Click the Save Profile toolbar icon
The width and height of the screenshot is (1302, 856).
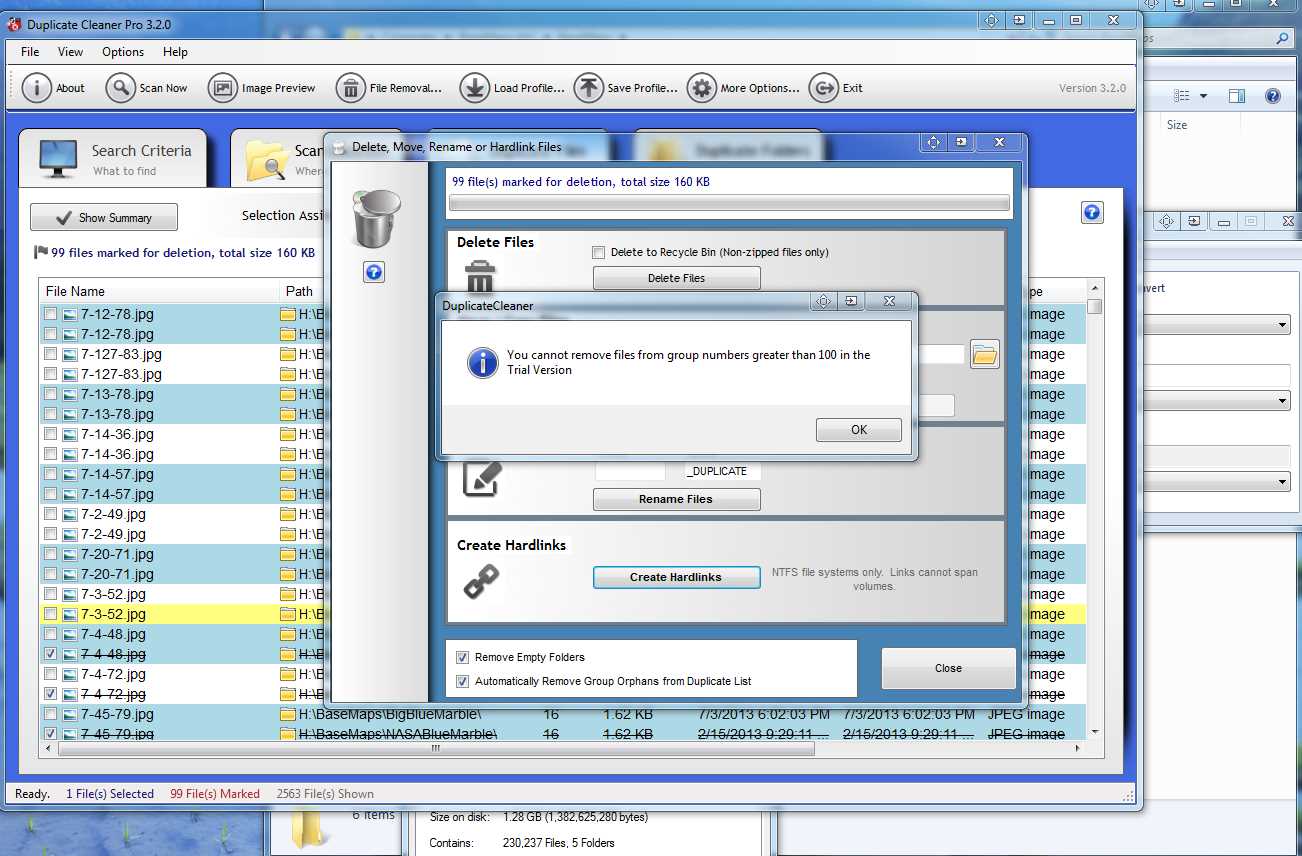[x=589, y=88]
